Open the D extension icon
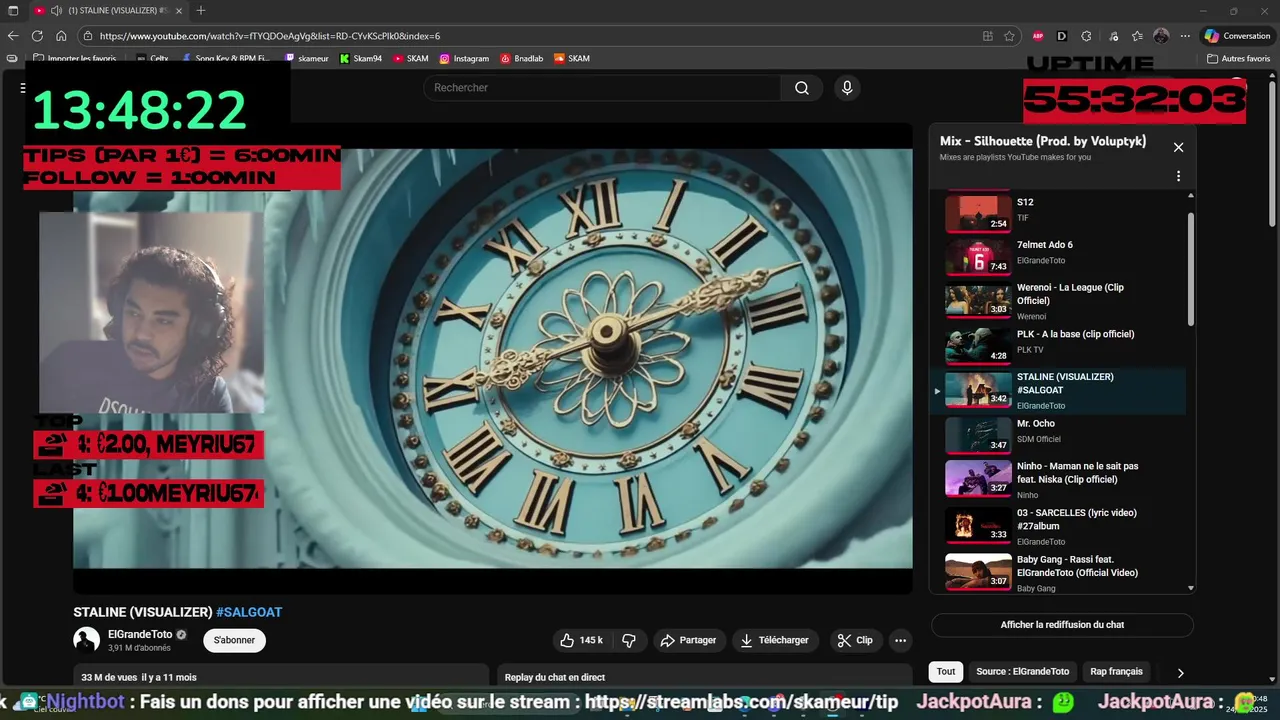The image size is (1280, 720). (1062, 36)
